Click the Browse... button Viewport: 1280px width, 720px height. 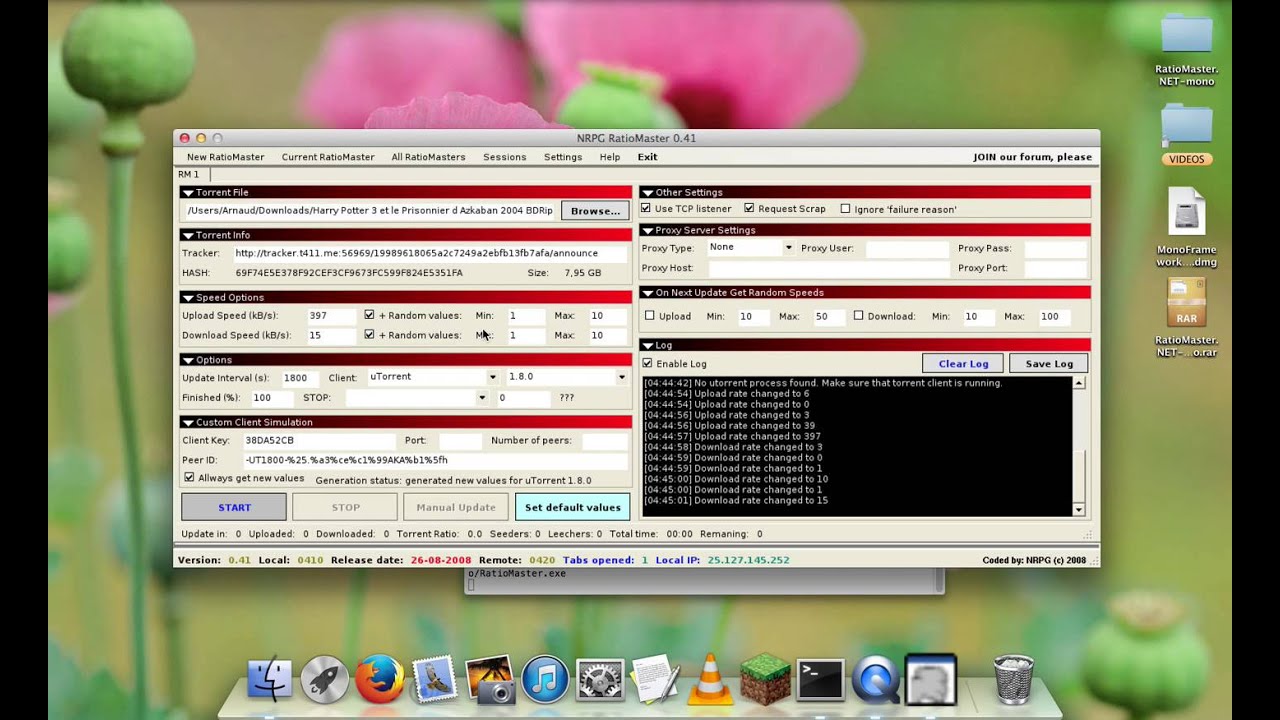(595, 211)
